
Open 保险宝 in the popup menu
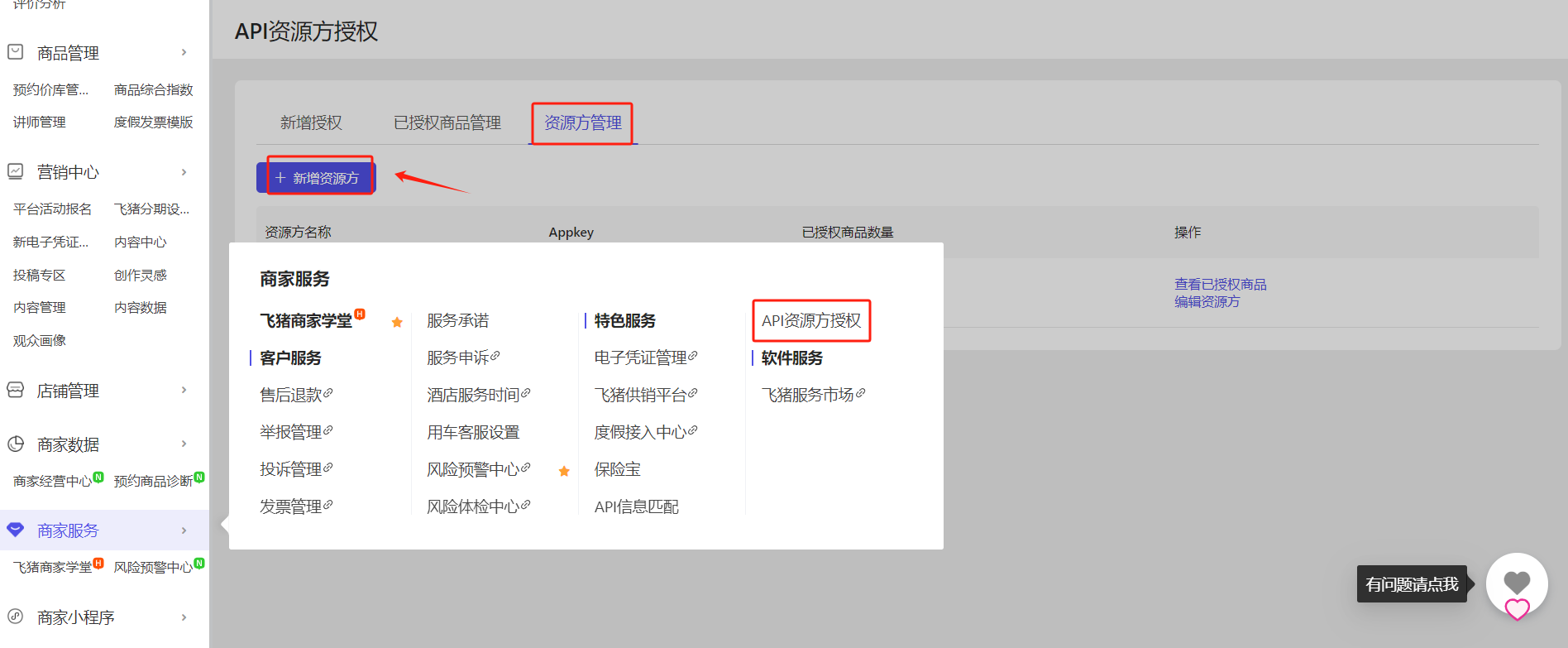point(618,469)
